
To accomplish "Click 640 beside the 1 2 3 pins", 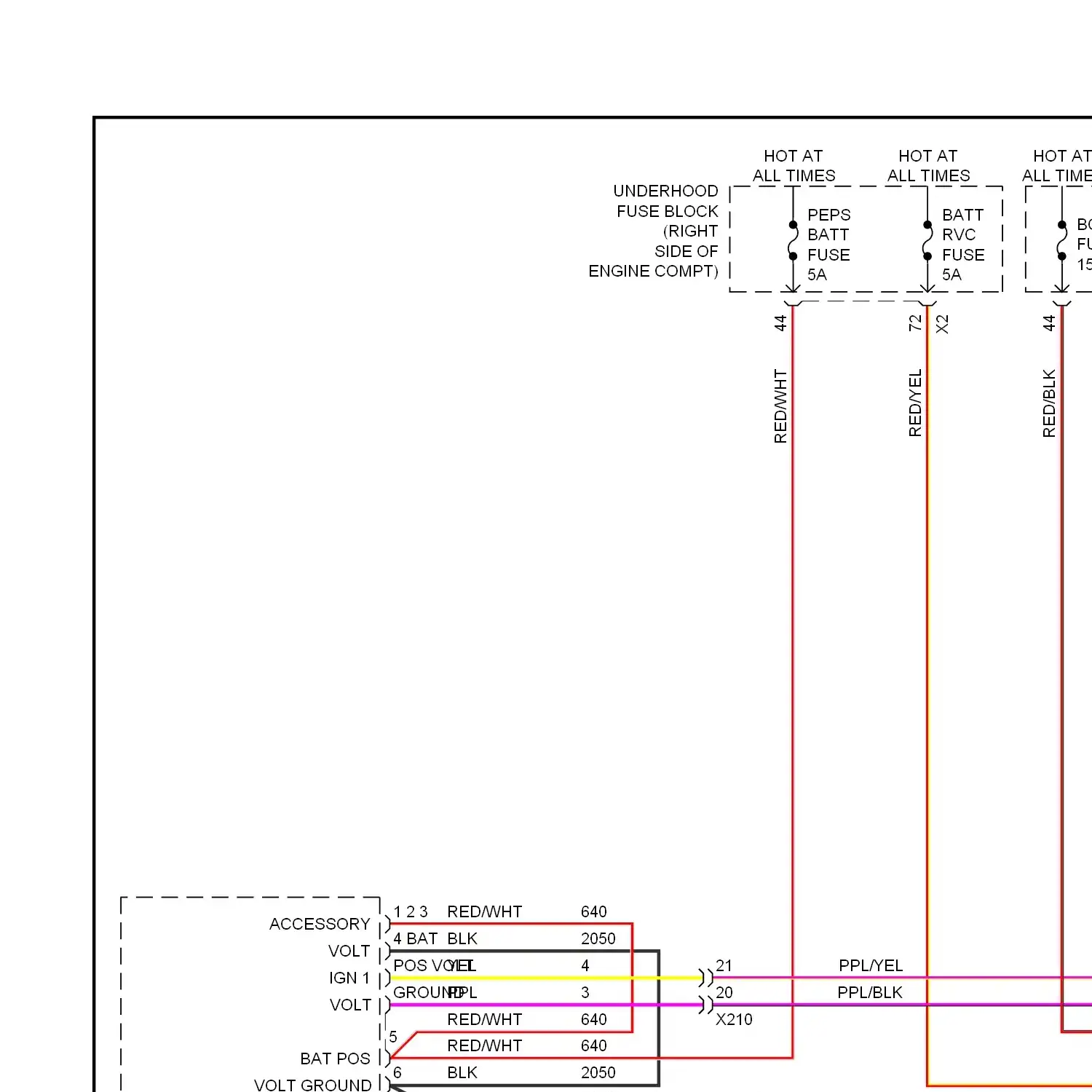I will (594, 911).
